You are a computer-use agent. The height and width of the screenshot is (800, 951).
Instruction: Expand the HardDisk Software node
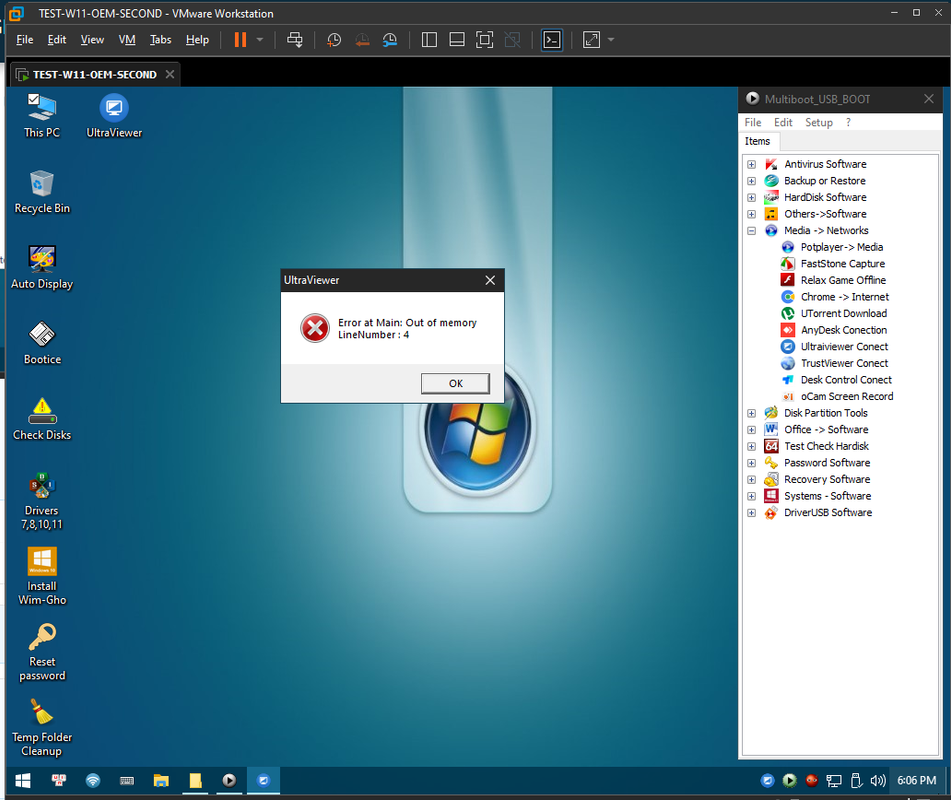pos(751,198)
